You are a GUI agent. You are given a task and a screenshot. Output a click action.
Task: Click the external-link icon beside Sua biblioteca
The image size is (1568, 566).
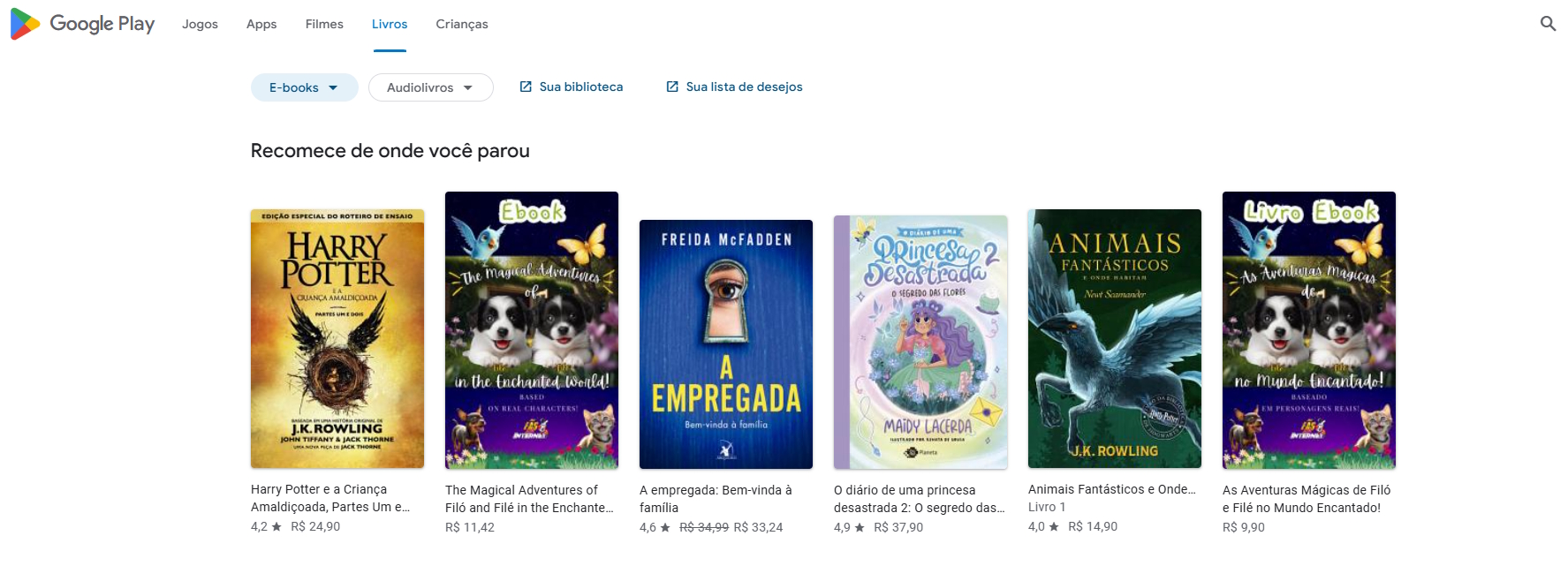click(x=526, y=87)
